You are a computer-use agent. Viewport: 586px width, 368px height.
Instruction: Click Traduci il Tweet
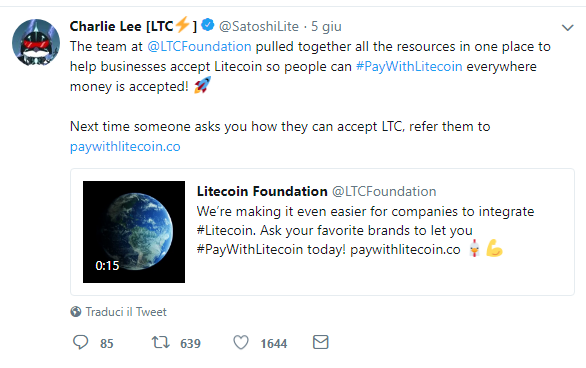click(126, 312)
